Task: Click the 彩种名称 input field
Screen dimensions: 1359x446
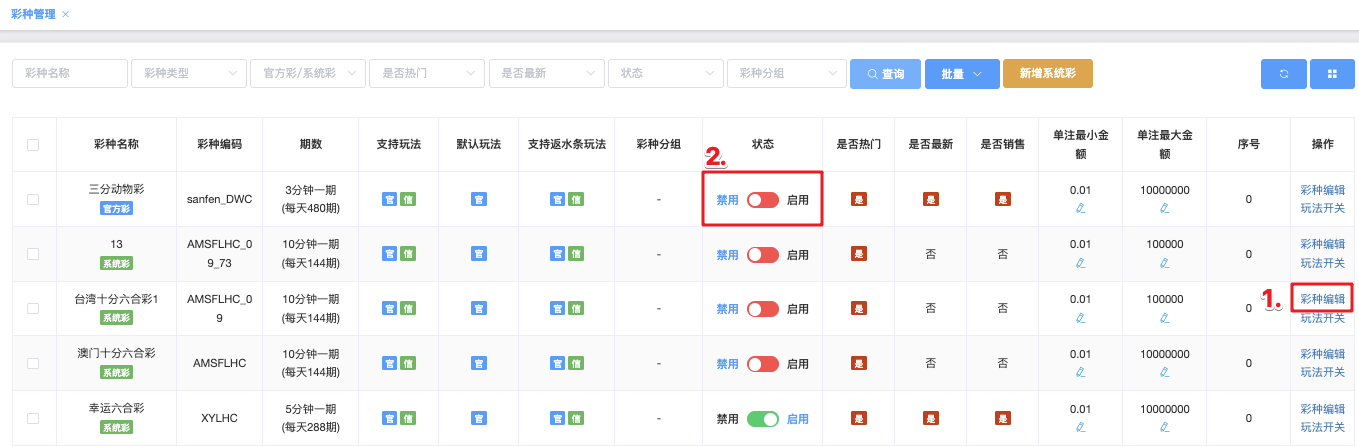Action: point(70,74)
